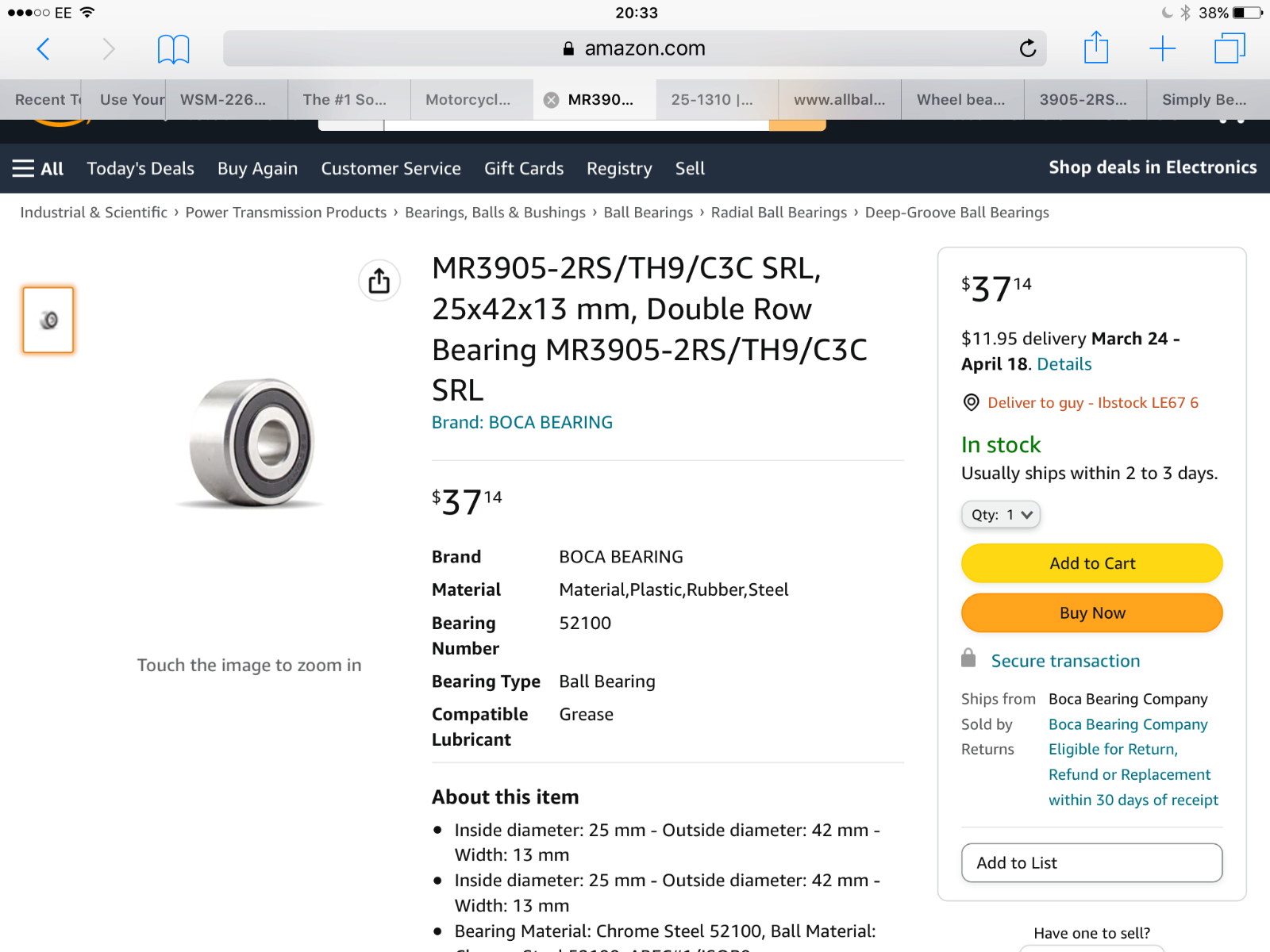Share the product via the image share icon
The height and width of the screenshot is (952, 1270).
pyautogui.click(x=379, y=281)
